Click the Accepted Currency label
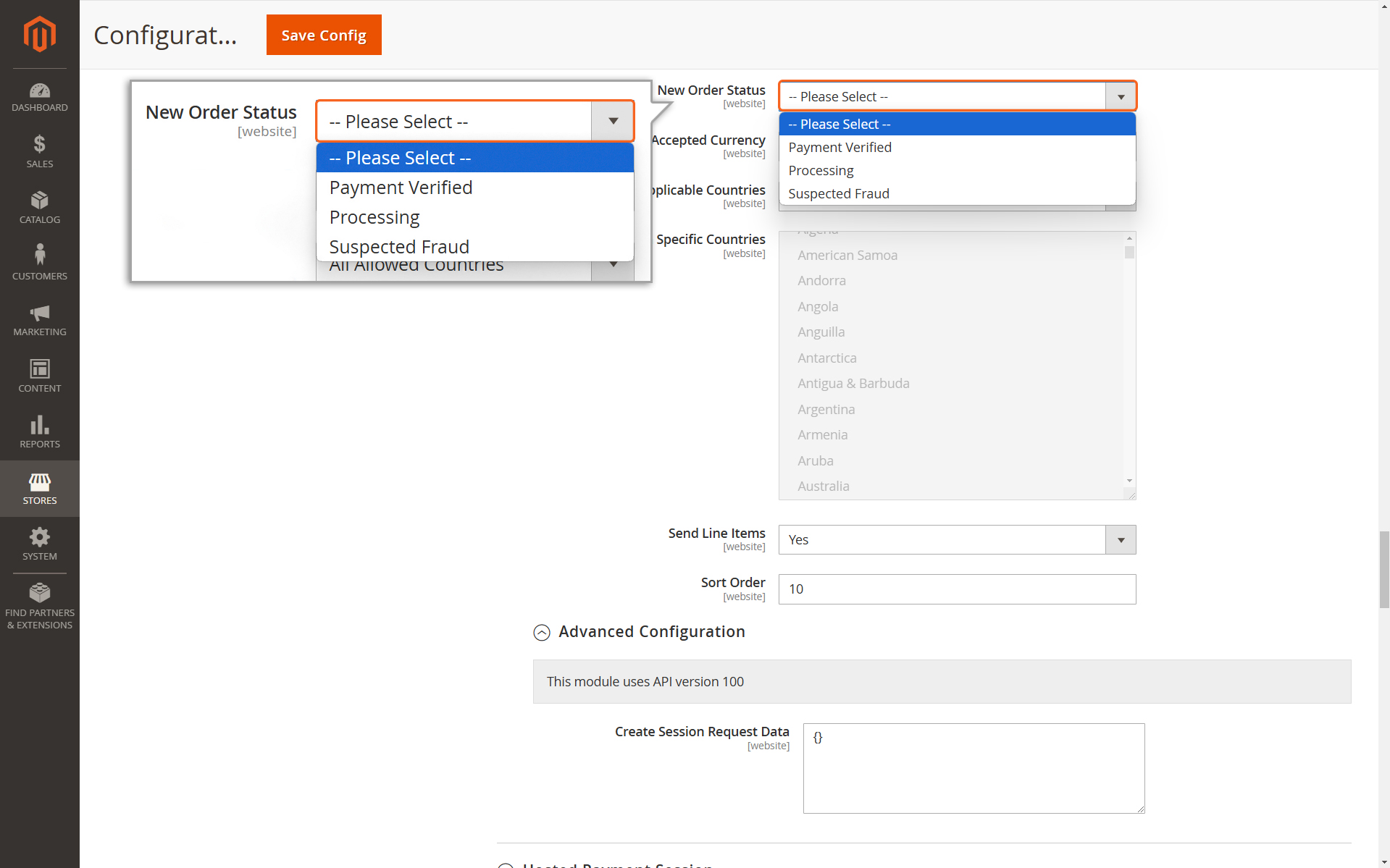 (x=708, y=140)
